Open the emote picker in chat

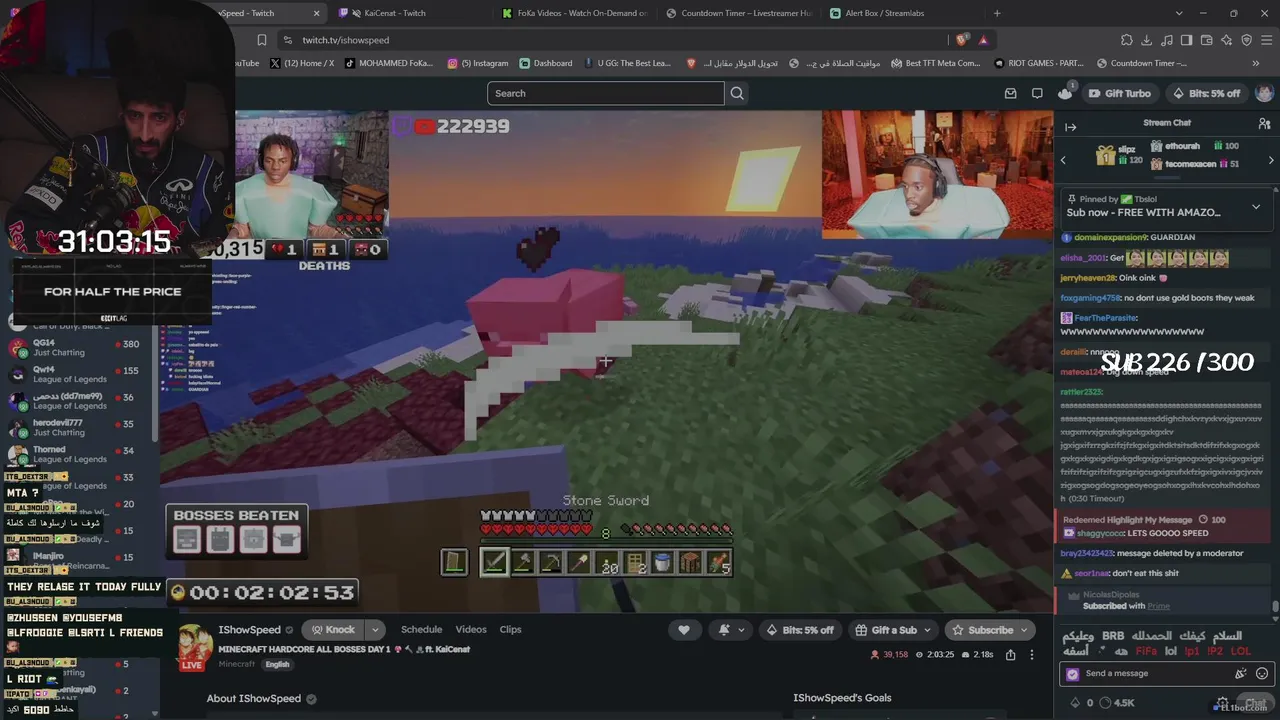coord(1262,674)
